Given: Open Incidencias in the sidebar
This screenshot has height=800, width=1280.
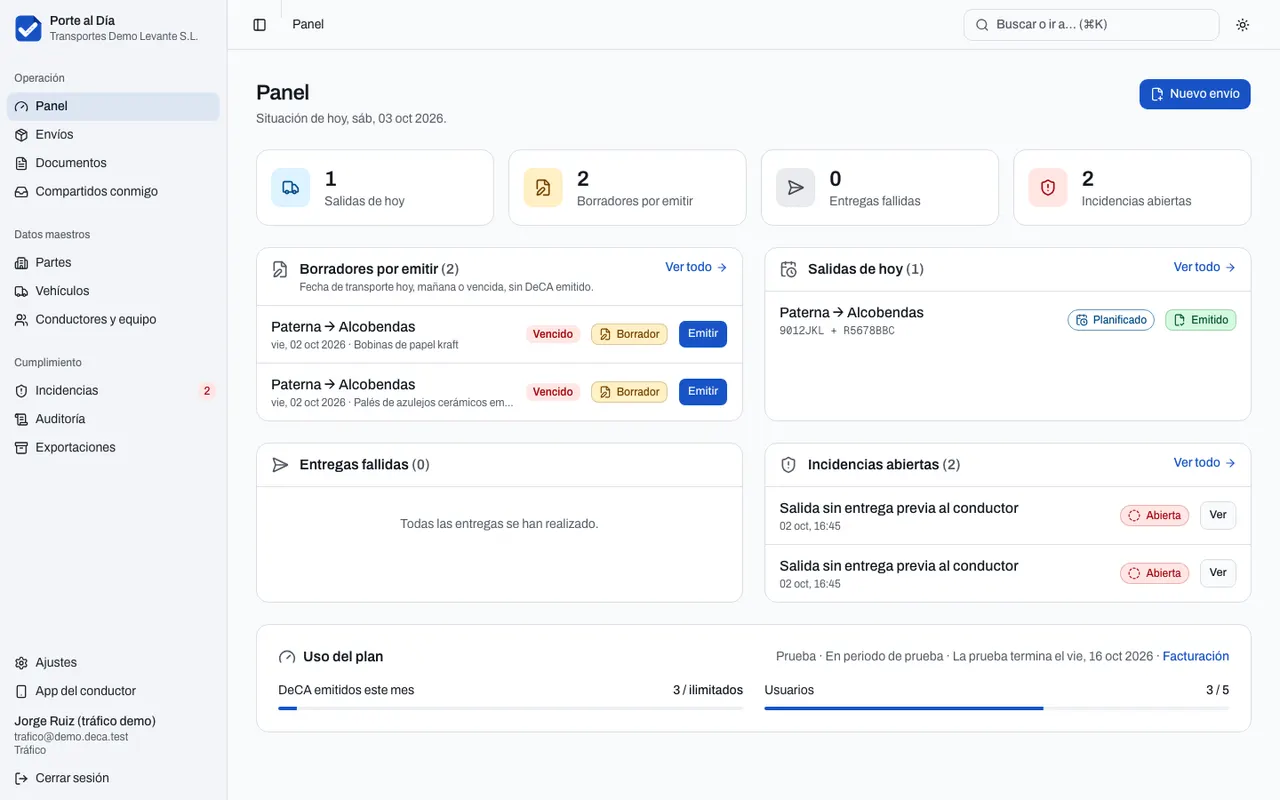Looking at the screenshot, I should (x=113, y=391).
